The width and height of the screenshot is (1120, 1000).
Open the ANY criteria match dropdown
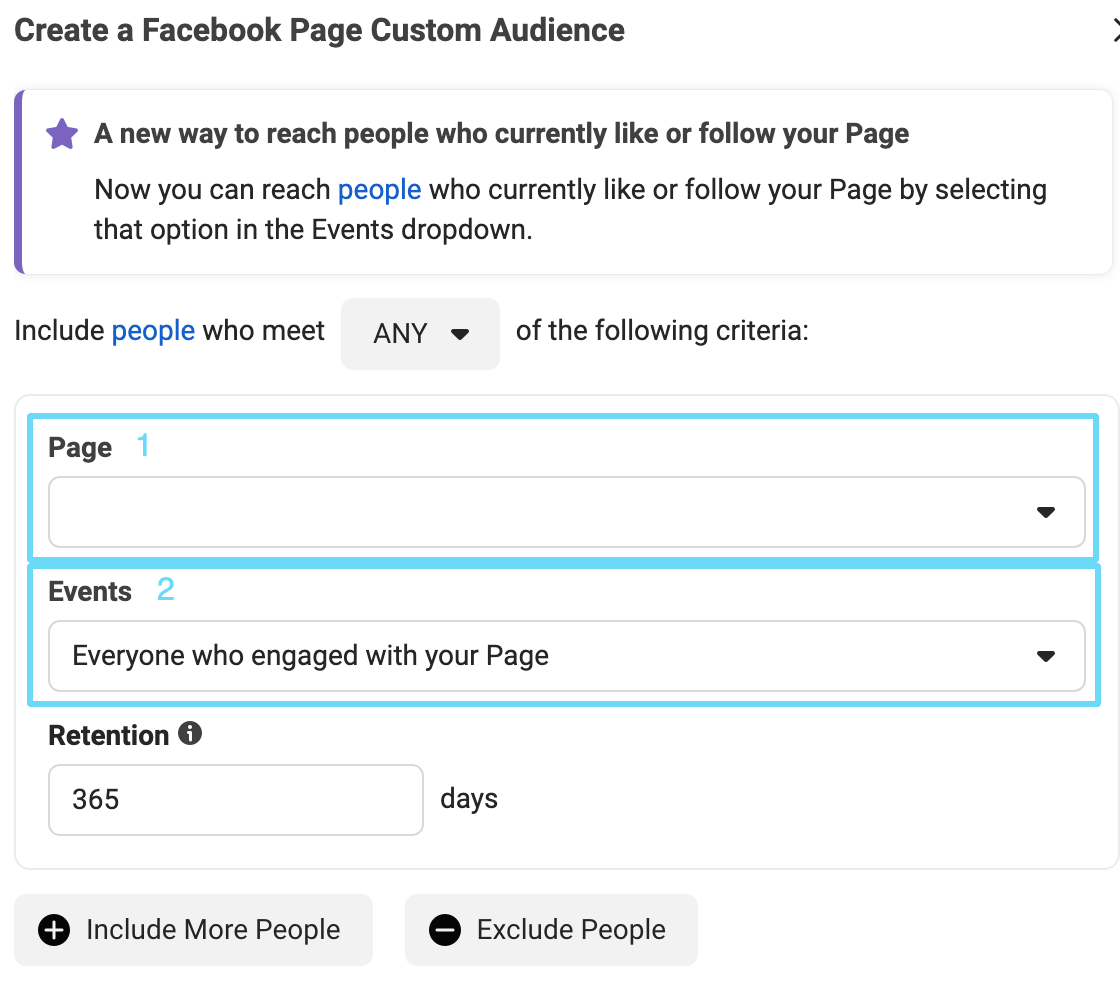click(x=420, y=331)
